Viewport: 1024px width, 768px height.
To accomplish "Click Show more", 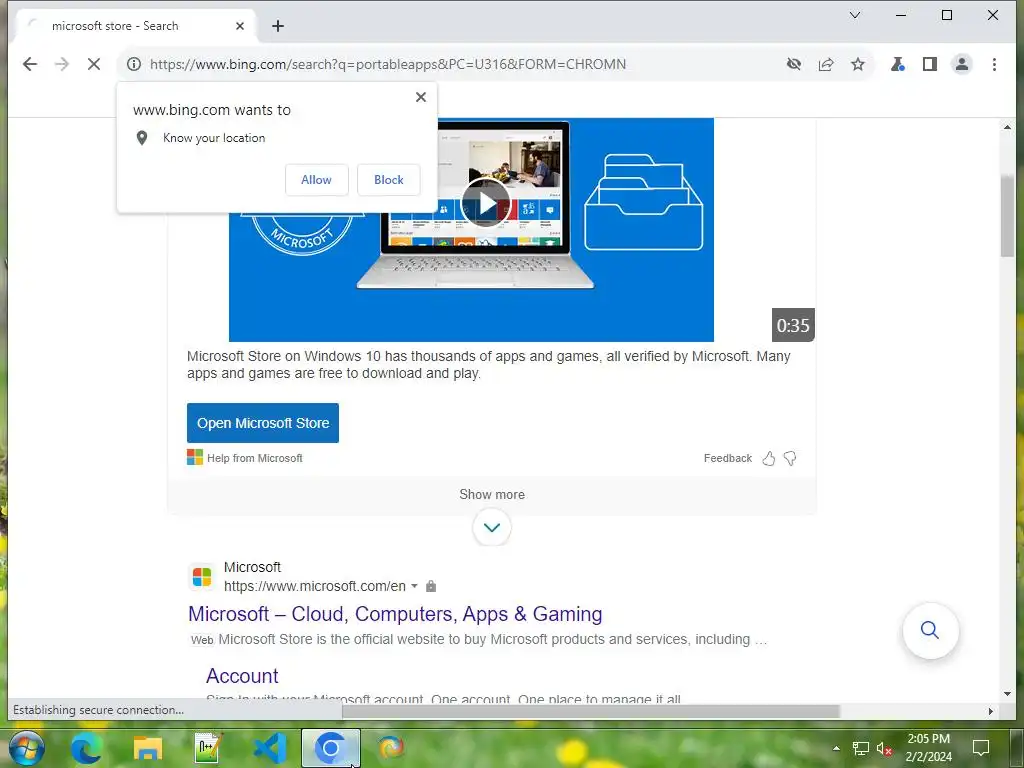I will 492,494.
